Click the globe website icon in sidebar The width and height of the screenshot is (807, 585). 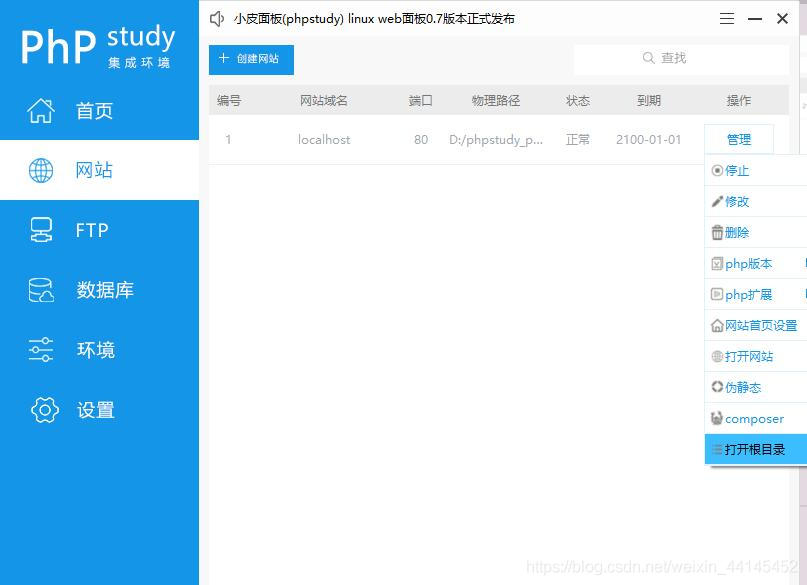point(41,170)
